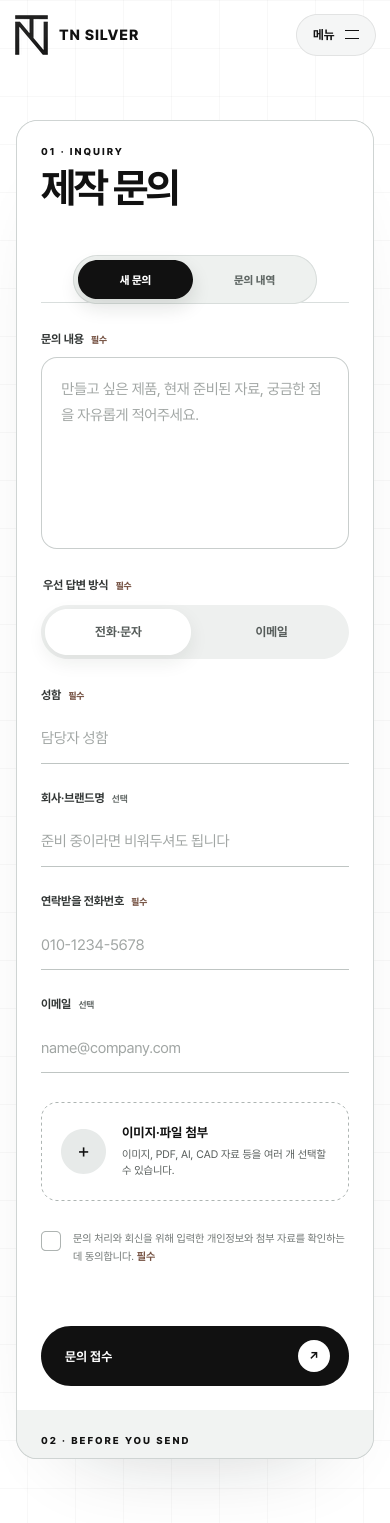Viewport: 390px width, 1523px height.
Task: Check the personal information consent checkbox
Action: [51, 1241]
